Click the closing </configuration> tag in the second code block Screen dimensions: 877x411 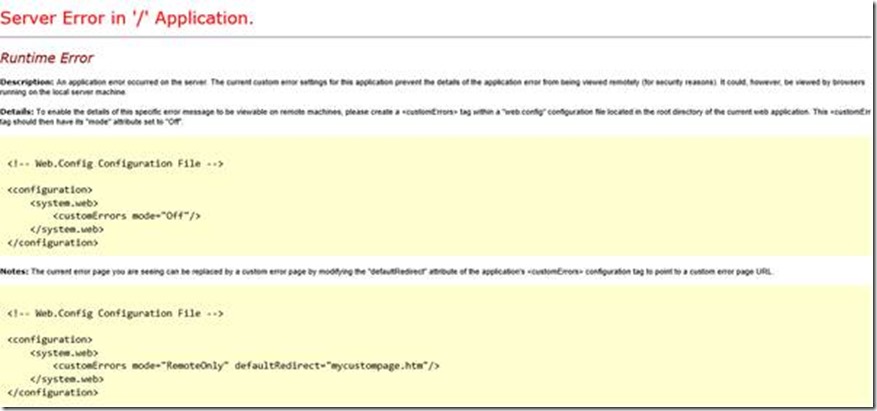pyautogui.click(x=53, y=393)
